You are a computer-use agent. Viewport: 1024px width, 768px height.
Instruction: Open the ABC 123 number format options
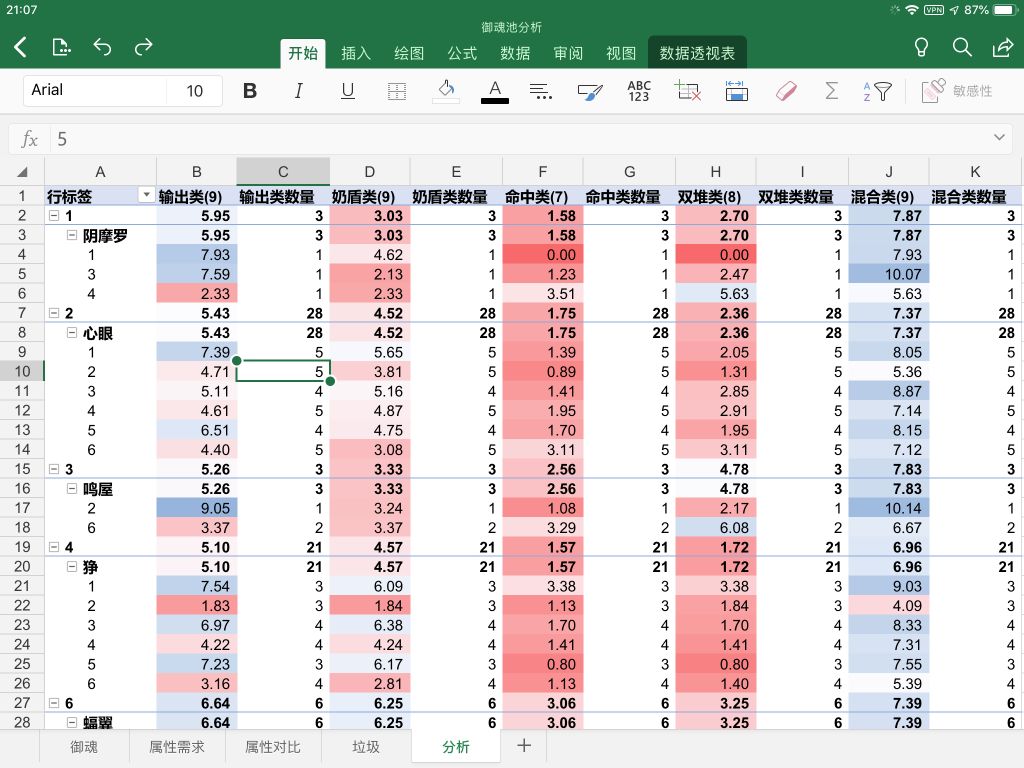(638, 91)
